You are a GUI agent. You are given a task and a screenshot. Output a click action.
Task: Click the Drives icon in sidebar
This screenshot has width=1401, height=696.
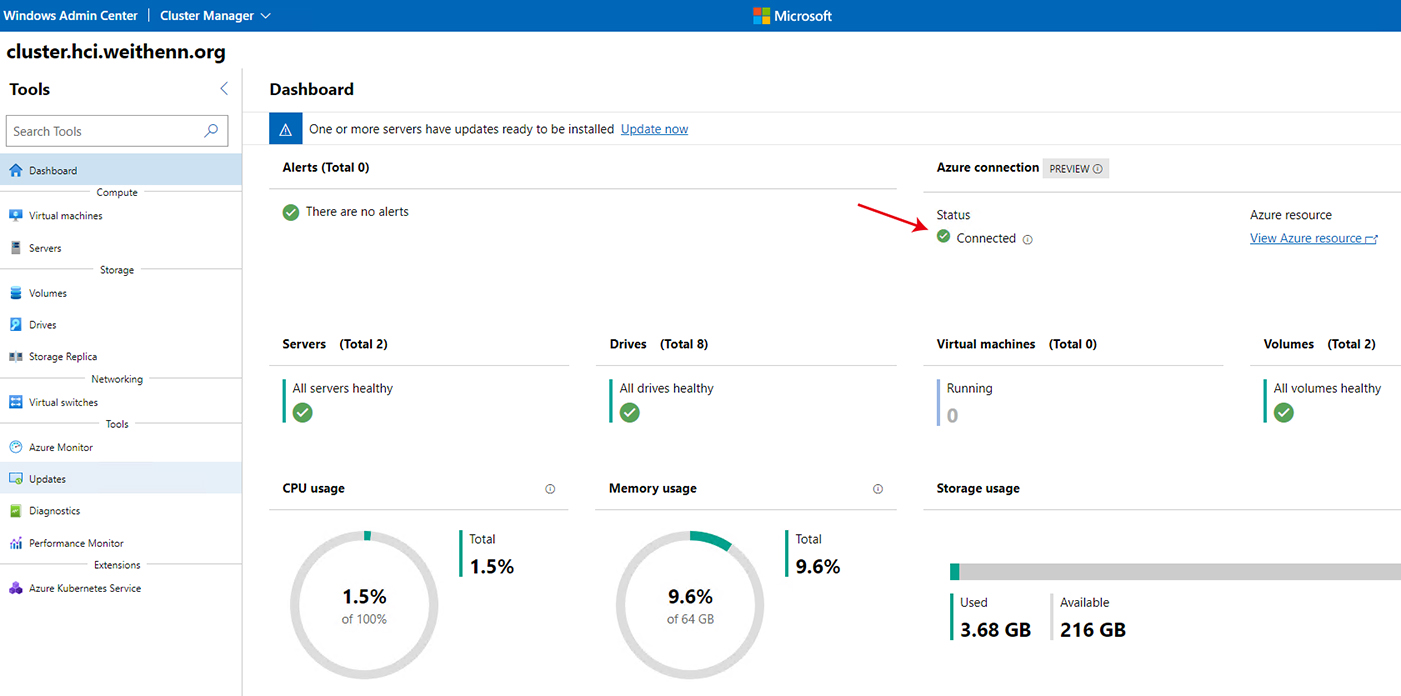15,325
